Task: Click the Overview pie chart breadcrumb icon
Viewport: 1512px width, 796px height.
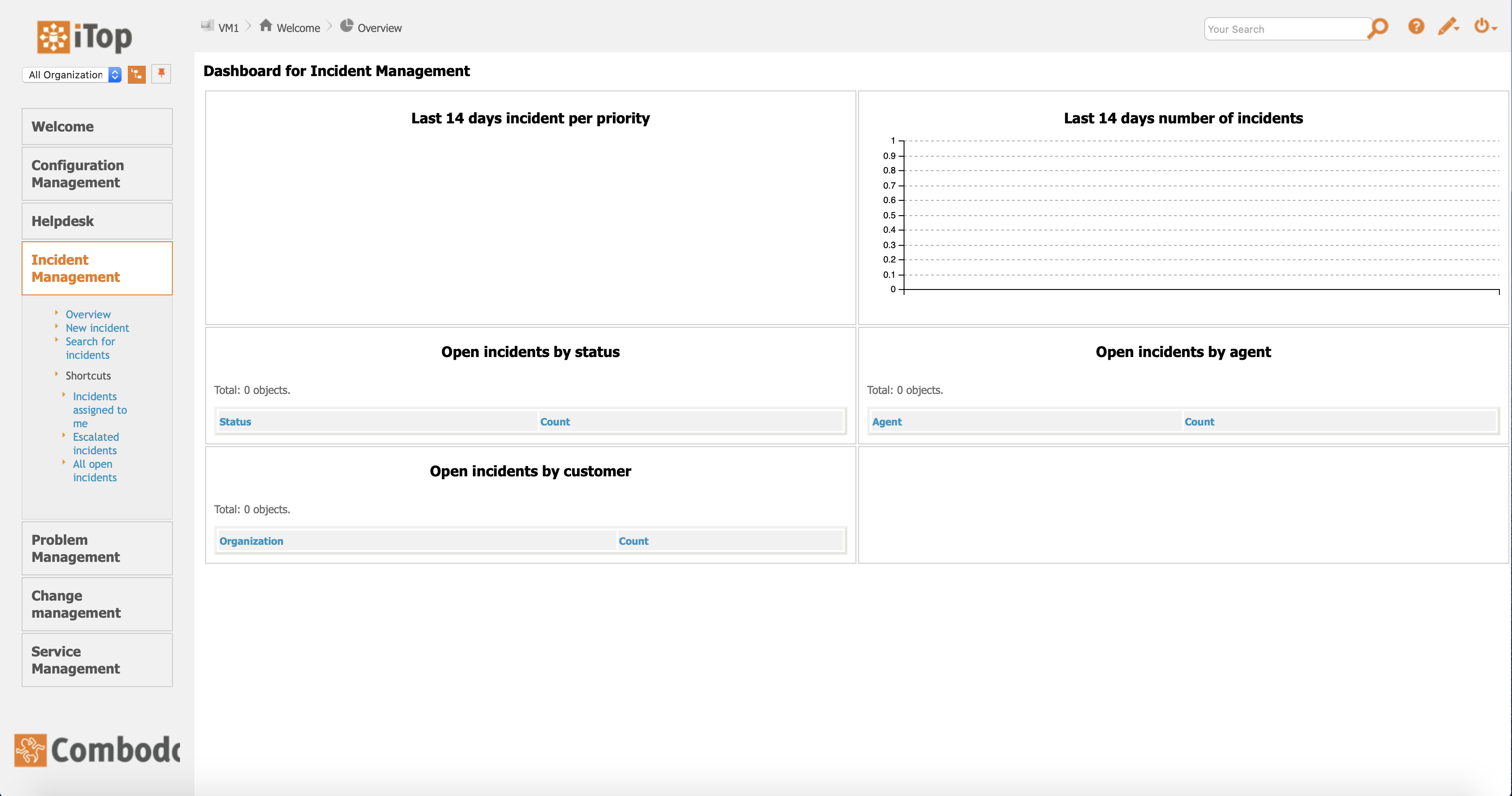Action: [x=347, y=26]
